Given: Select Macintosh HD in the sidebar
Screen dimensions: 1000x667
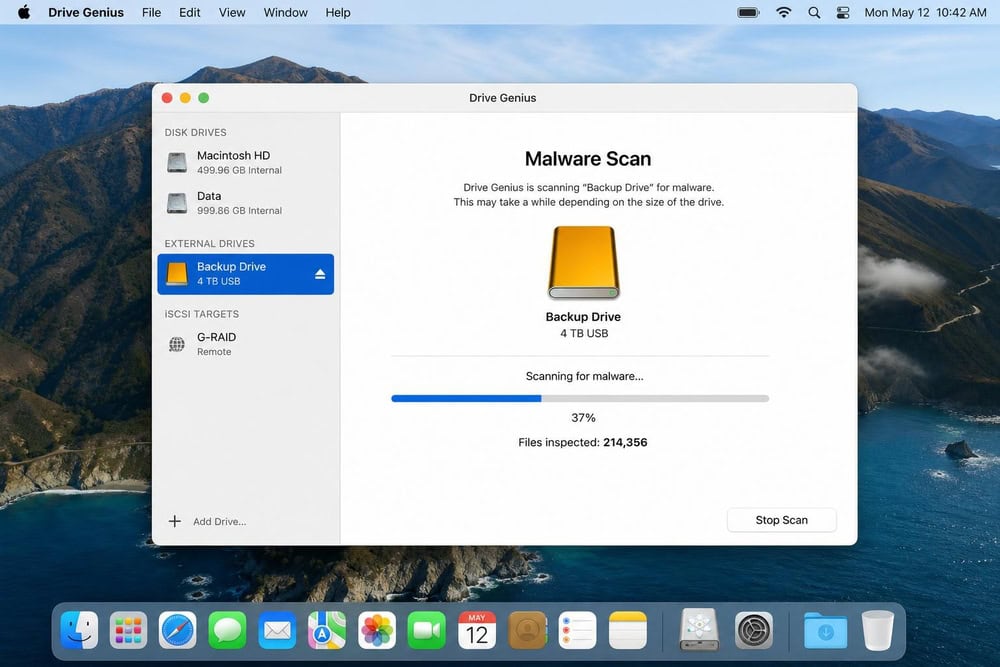Looking at the screenshot, I should point(246,162).
